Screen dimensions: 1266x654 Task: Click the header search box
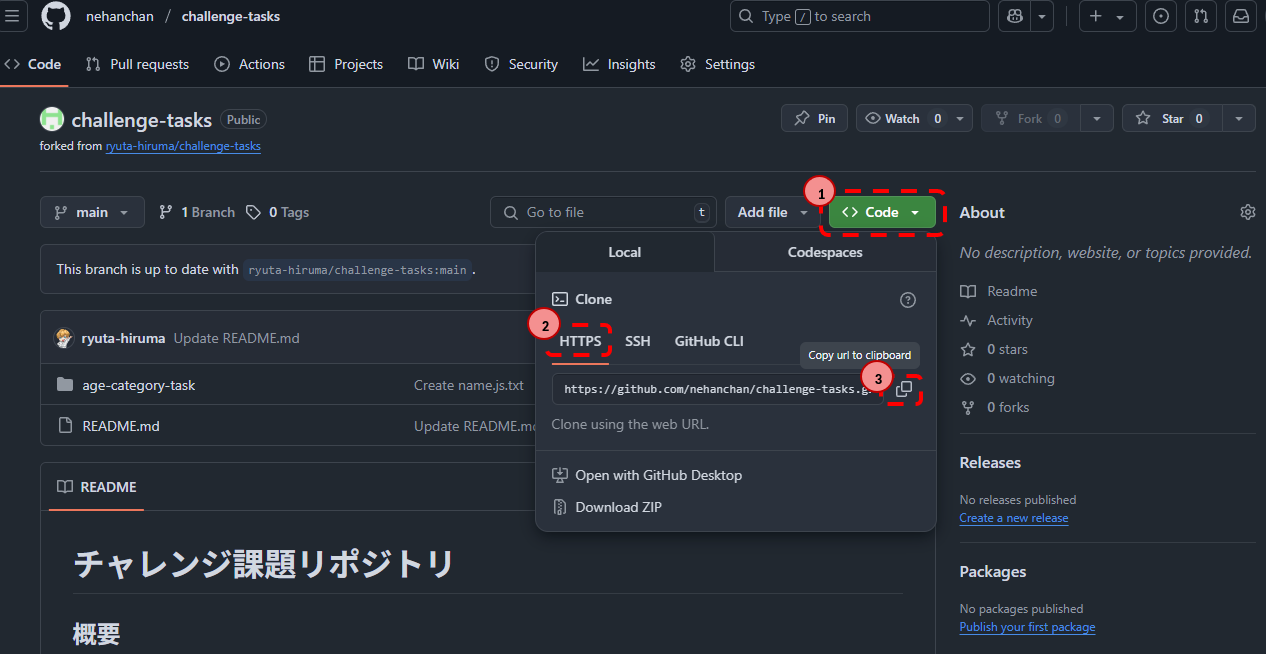(860, 16)
